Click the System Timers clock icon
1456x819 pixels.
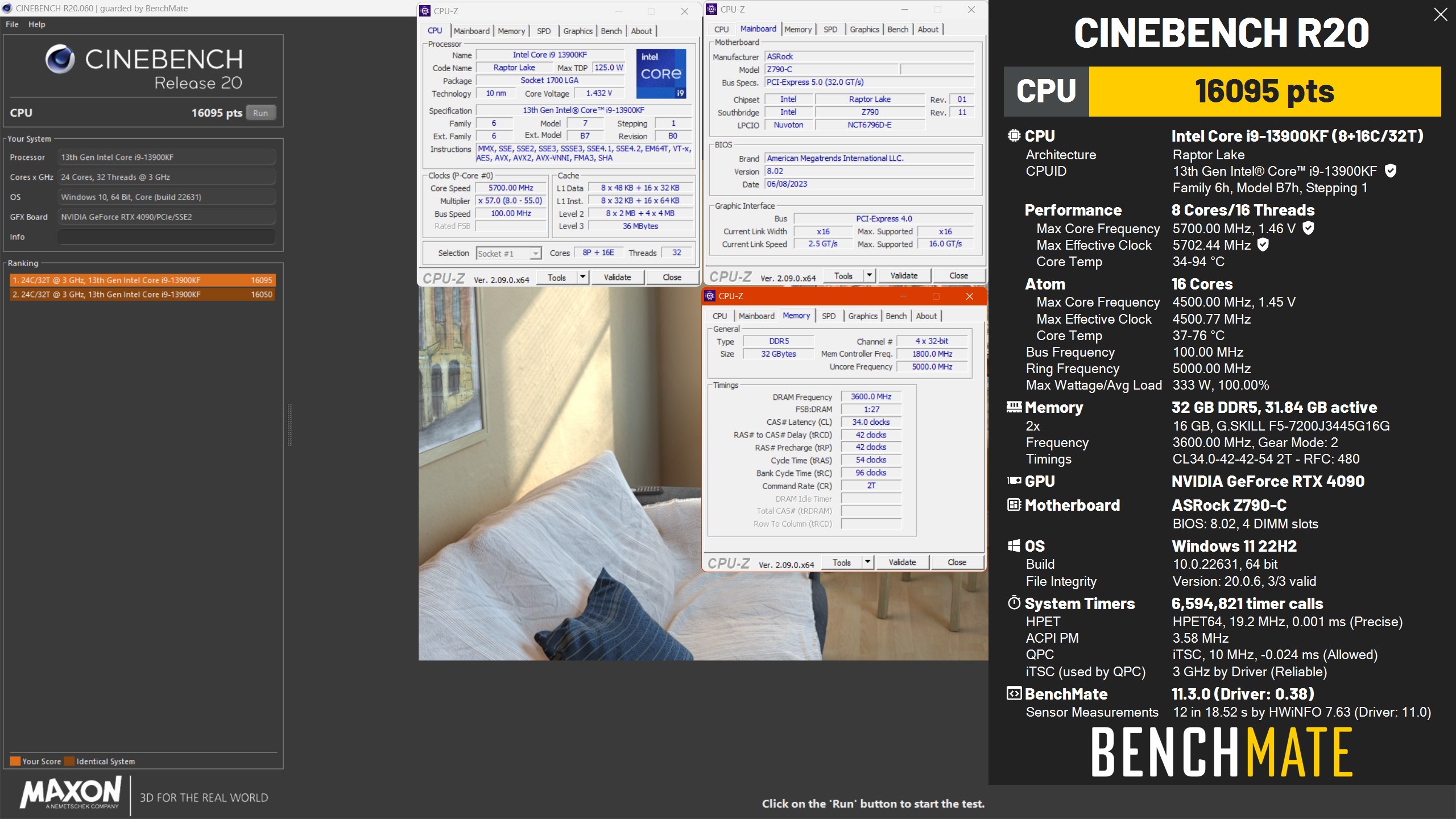pyautogui.click(x=1014, y=603)
